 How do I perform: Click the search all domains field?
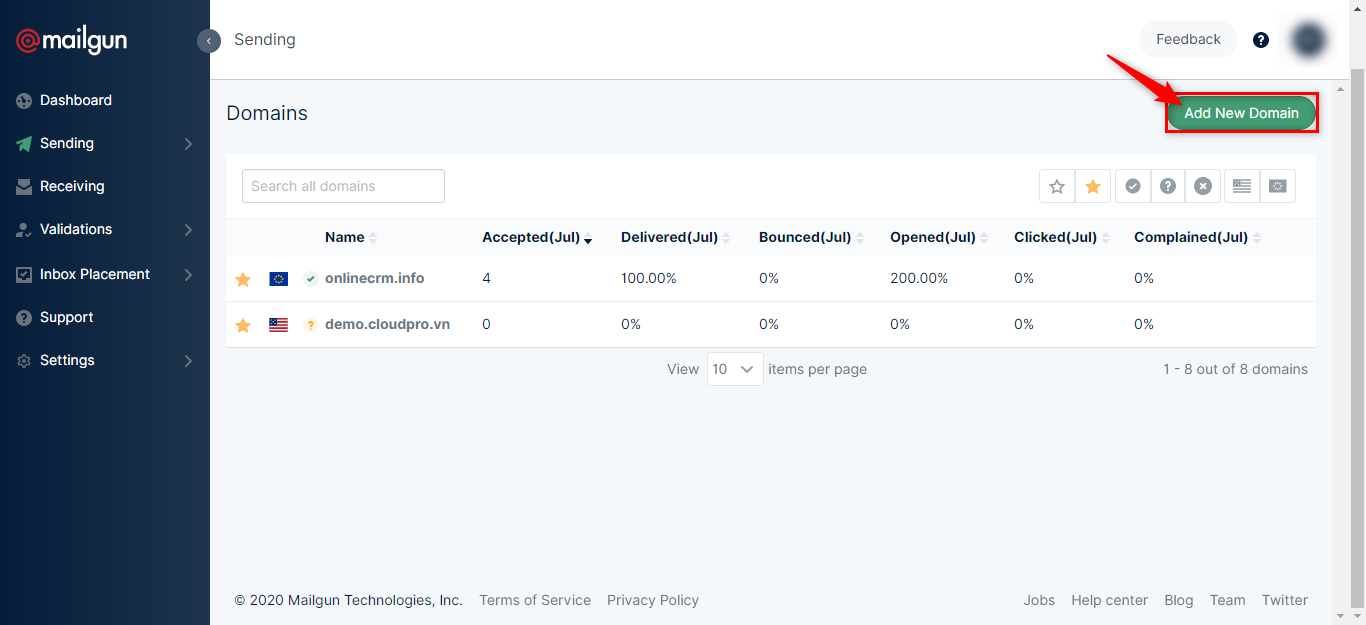click(343, 186)
